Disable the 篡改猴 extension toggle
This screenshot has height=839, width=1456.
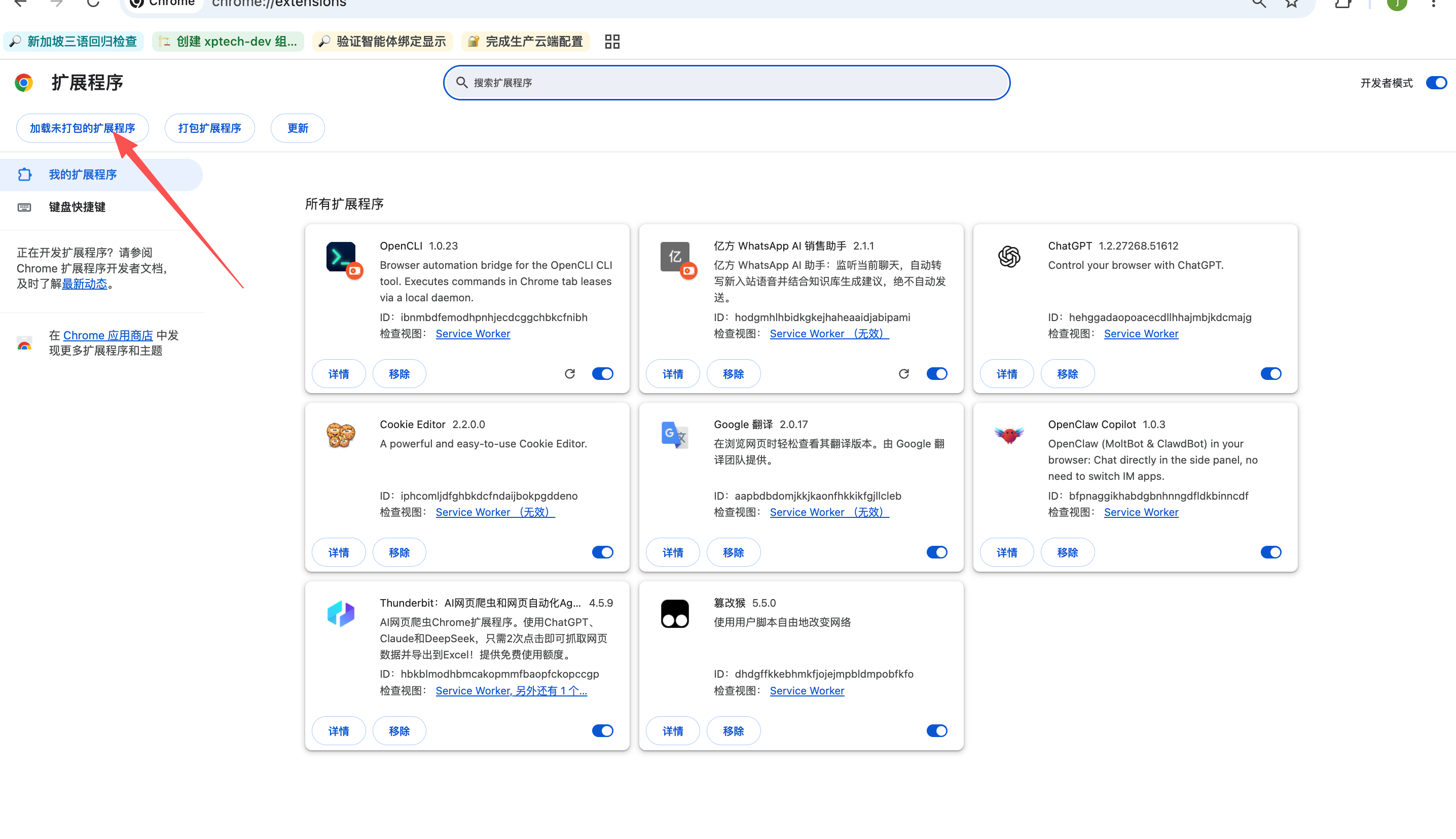pos(937,731)
